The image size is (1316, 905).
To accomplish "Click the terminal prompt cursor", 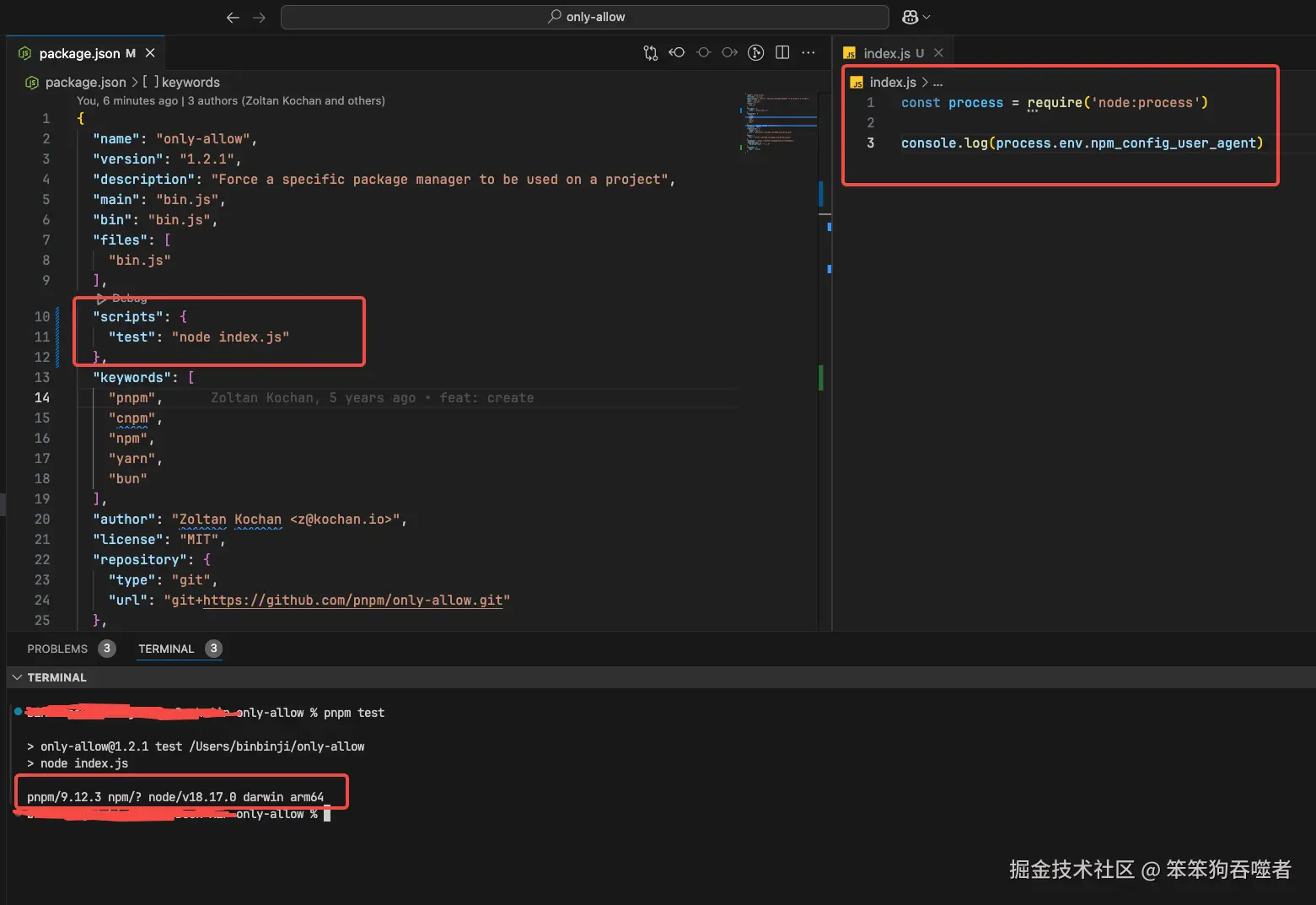I will point(327,815).
